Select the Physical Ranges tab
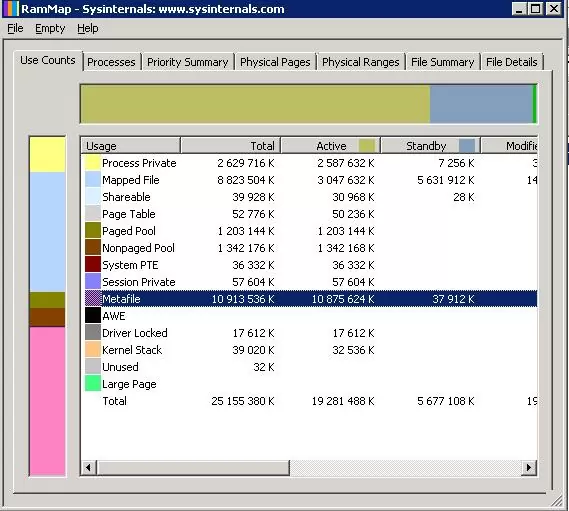The height and width of the screenshot is (511, 569). point(361,62)
